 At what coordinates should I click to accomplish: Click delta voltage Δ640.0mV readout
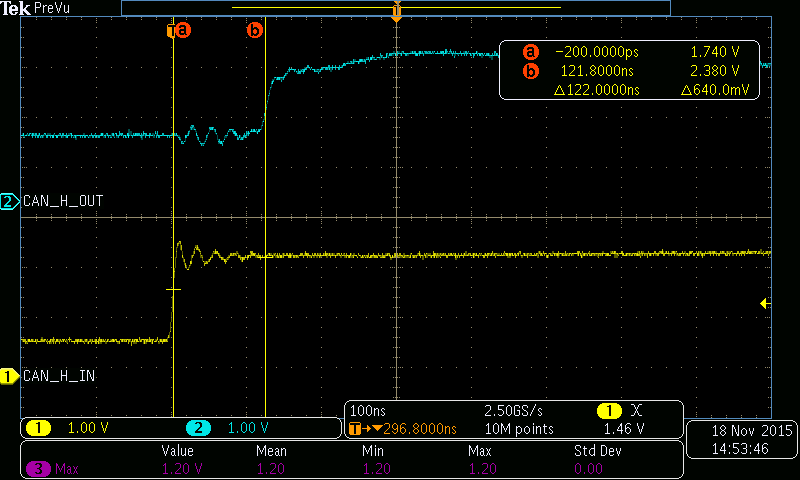coord(715,90)
